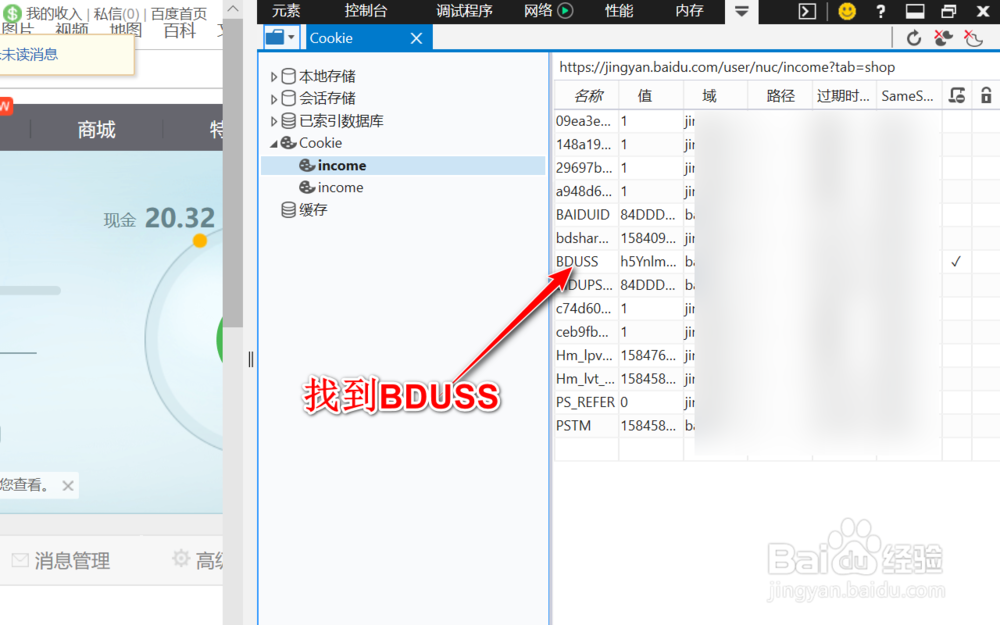Select the 09ea3e... cookie row

coord(777,121)
